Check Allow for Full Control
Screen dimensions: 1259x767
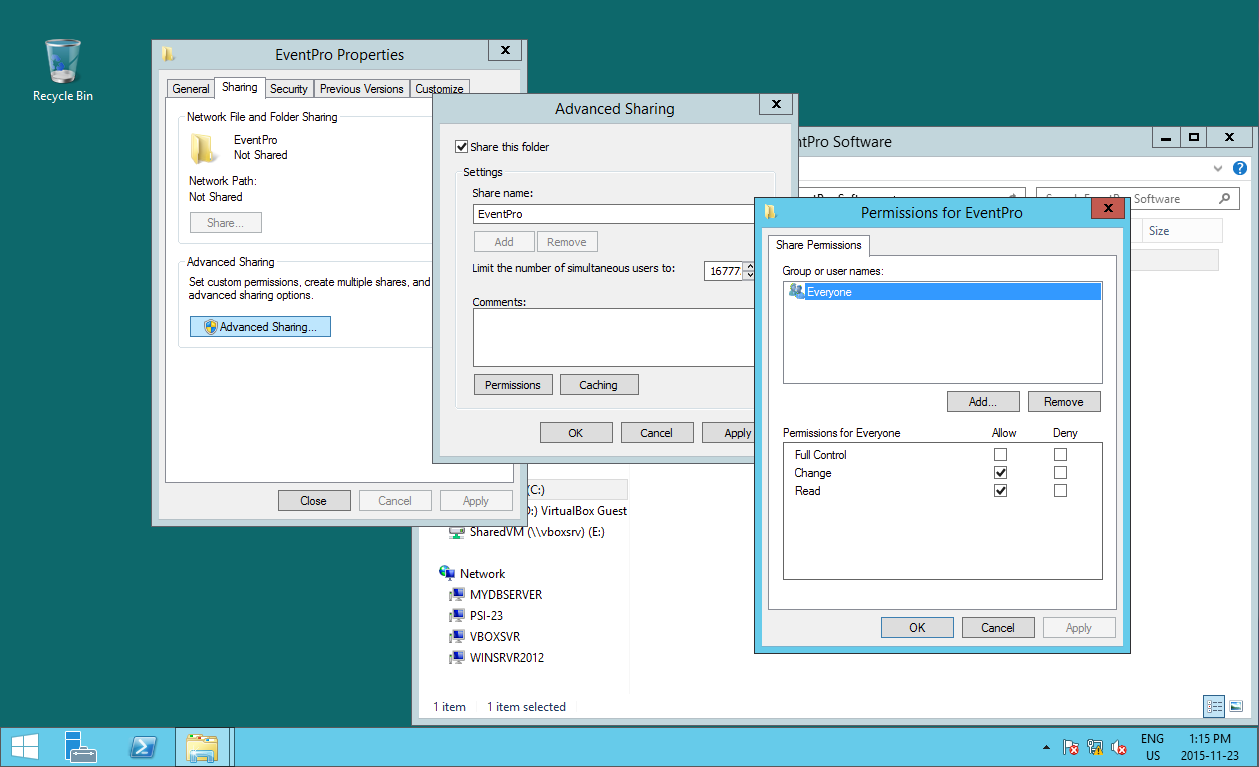pyautogui.click(x=1001, y=455)
